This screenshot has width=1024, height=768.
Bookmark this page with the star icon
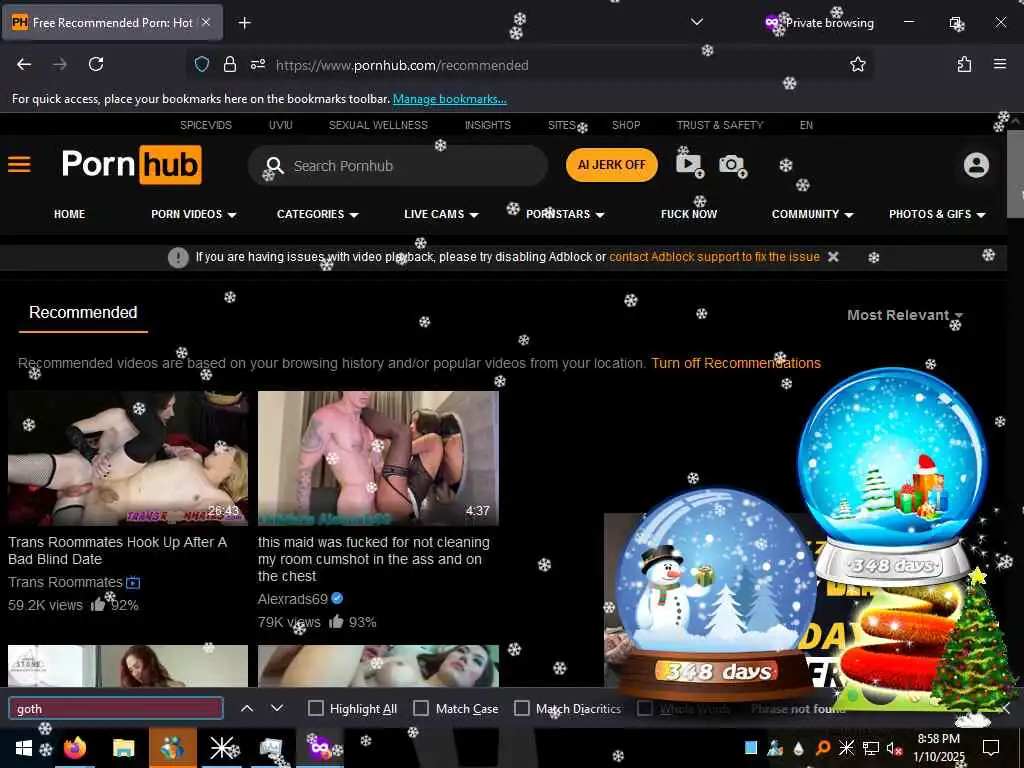857,64
